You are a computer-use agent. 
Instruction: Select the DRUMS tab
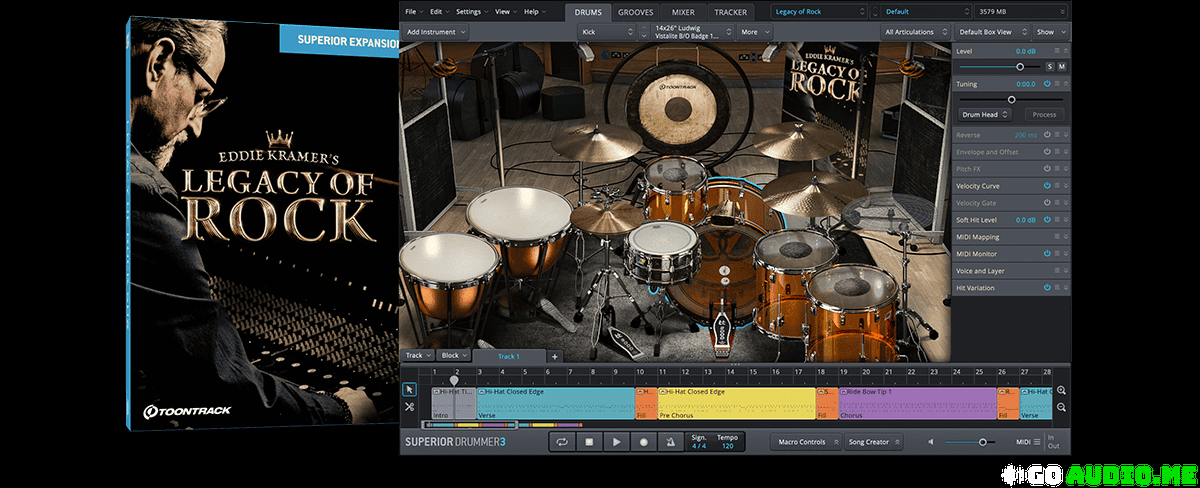coord(588,12)
